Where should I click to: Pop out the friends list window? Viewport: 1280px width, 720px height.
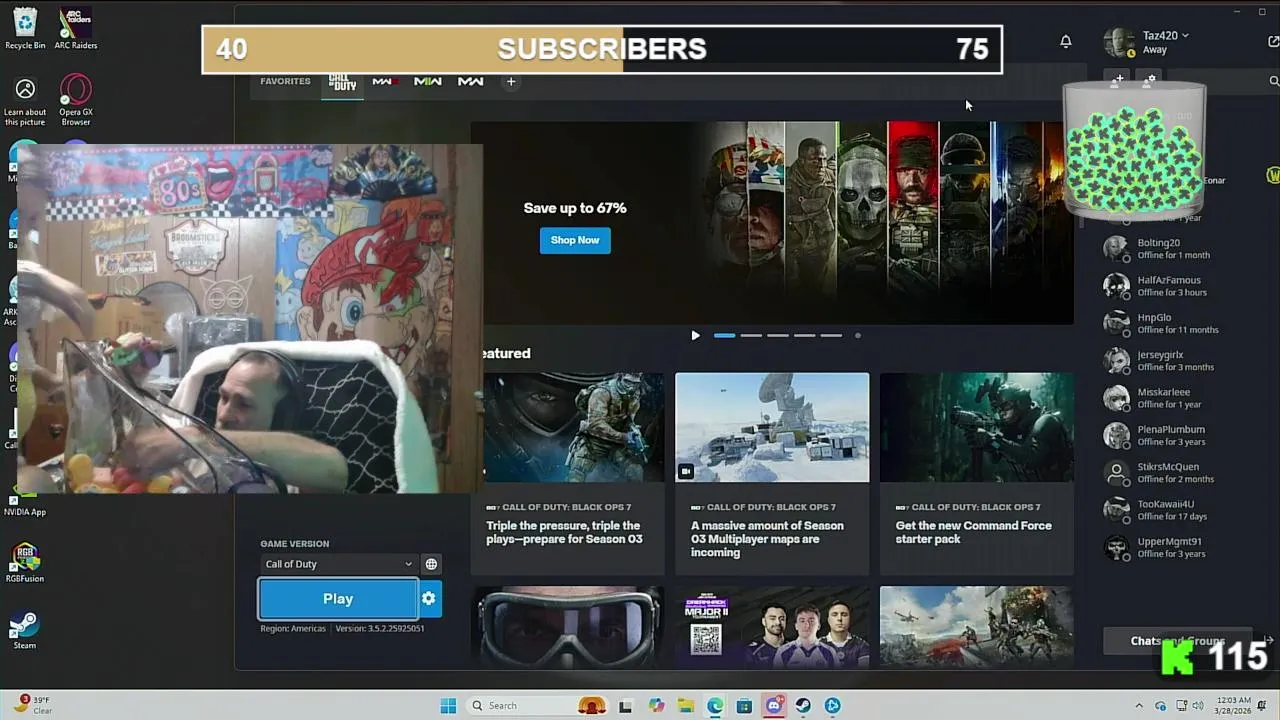click(x=1273, y=42)
